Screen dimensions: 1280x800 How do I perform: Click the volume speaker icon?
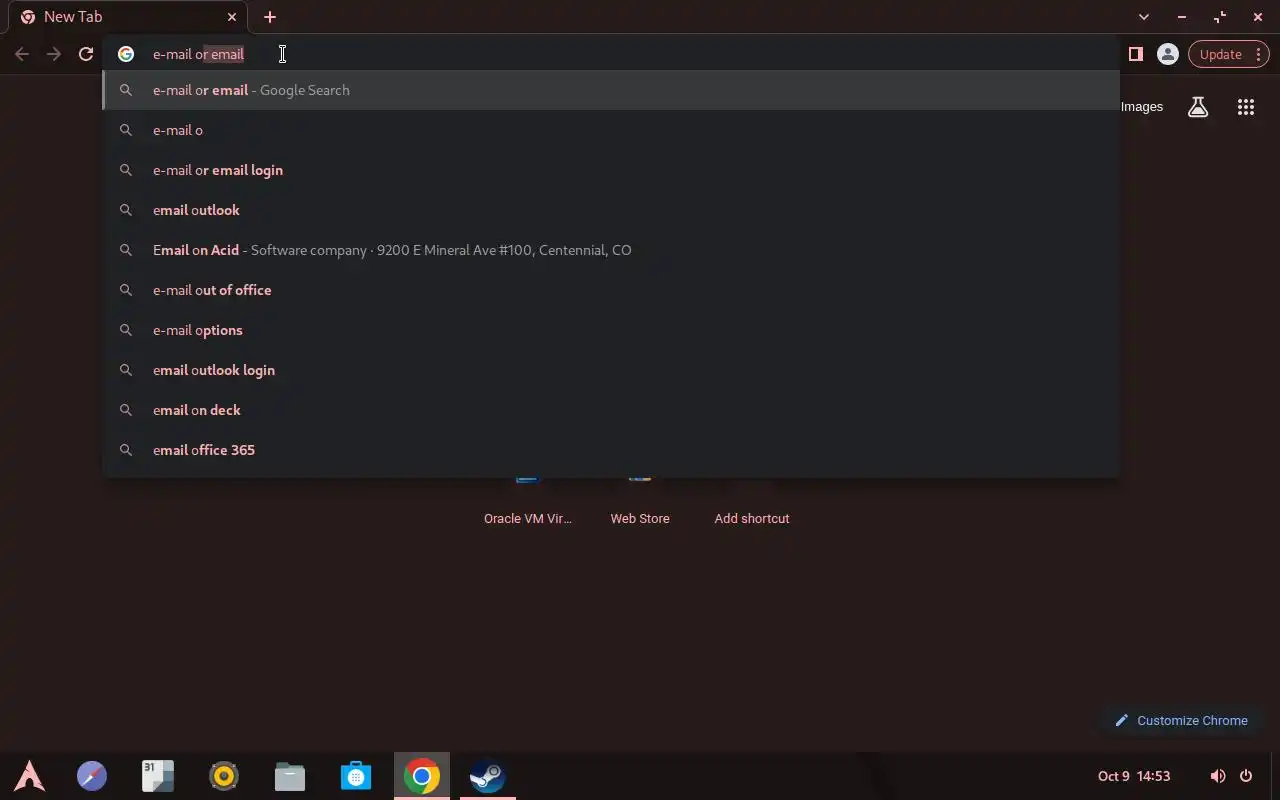tap(1217, 776)
